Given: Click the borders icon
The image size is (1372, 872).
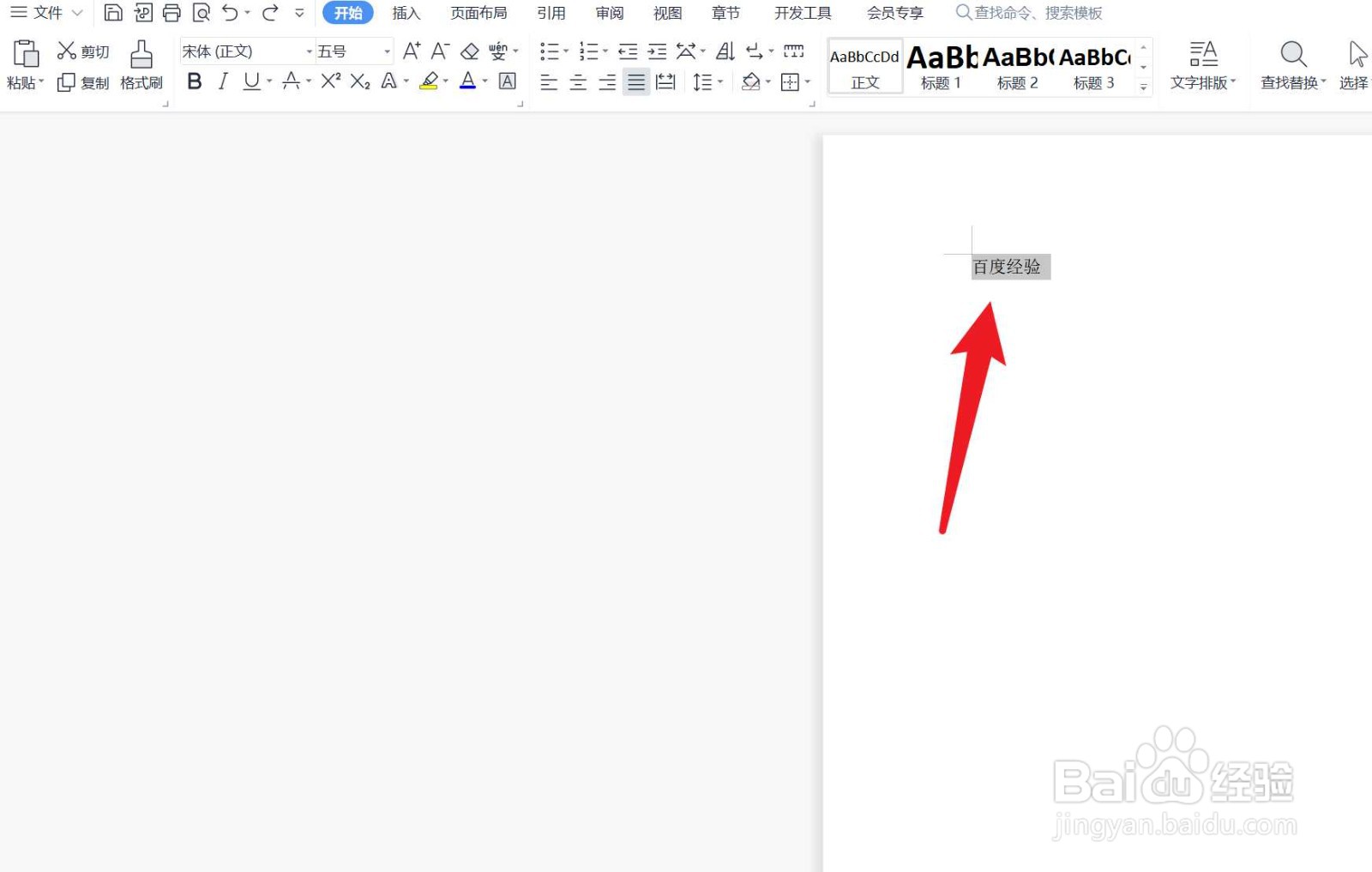Looking at the screenshot, I should coord(790,82).
